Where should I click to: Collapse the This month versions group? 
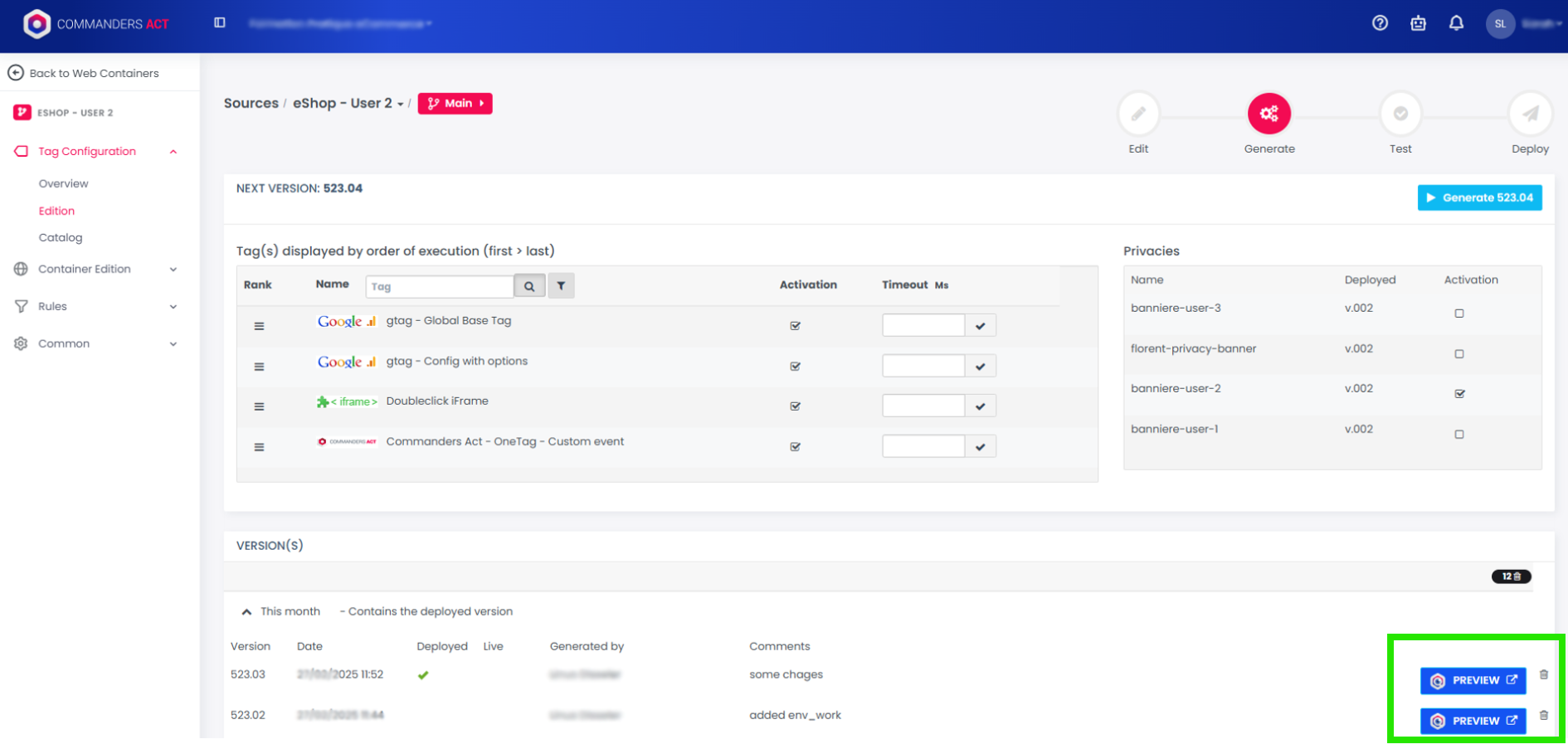(246, 612)
